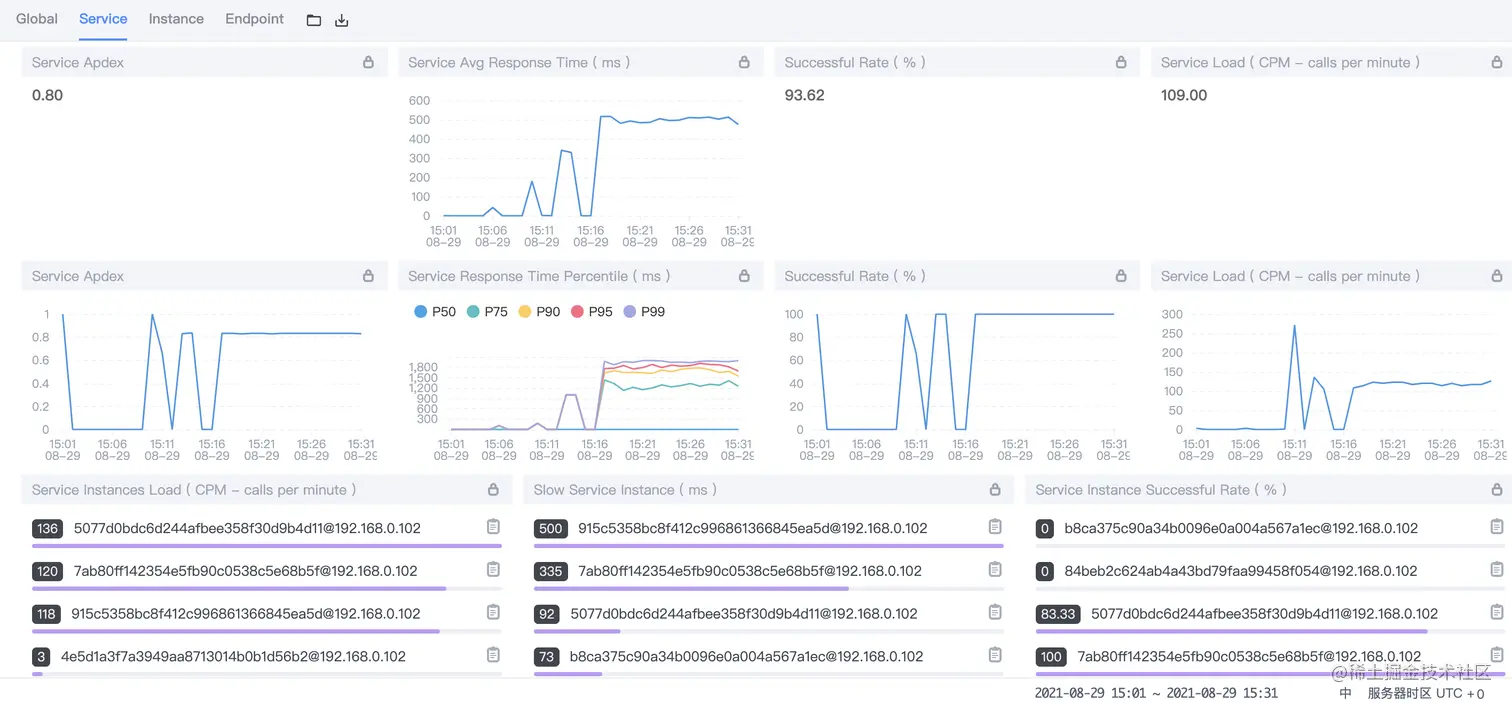Click lock icon on Service Instances Load panel
Viewport: 1512px width, 703px height.
pyautogui.click(x=493, y=490)
